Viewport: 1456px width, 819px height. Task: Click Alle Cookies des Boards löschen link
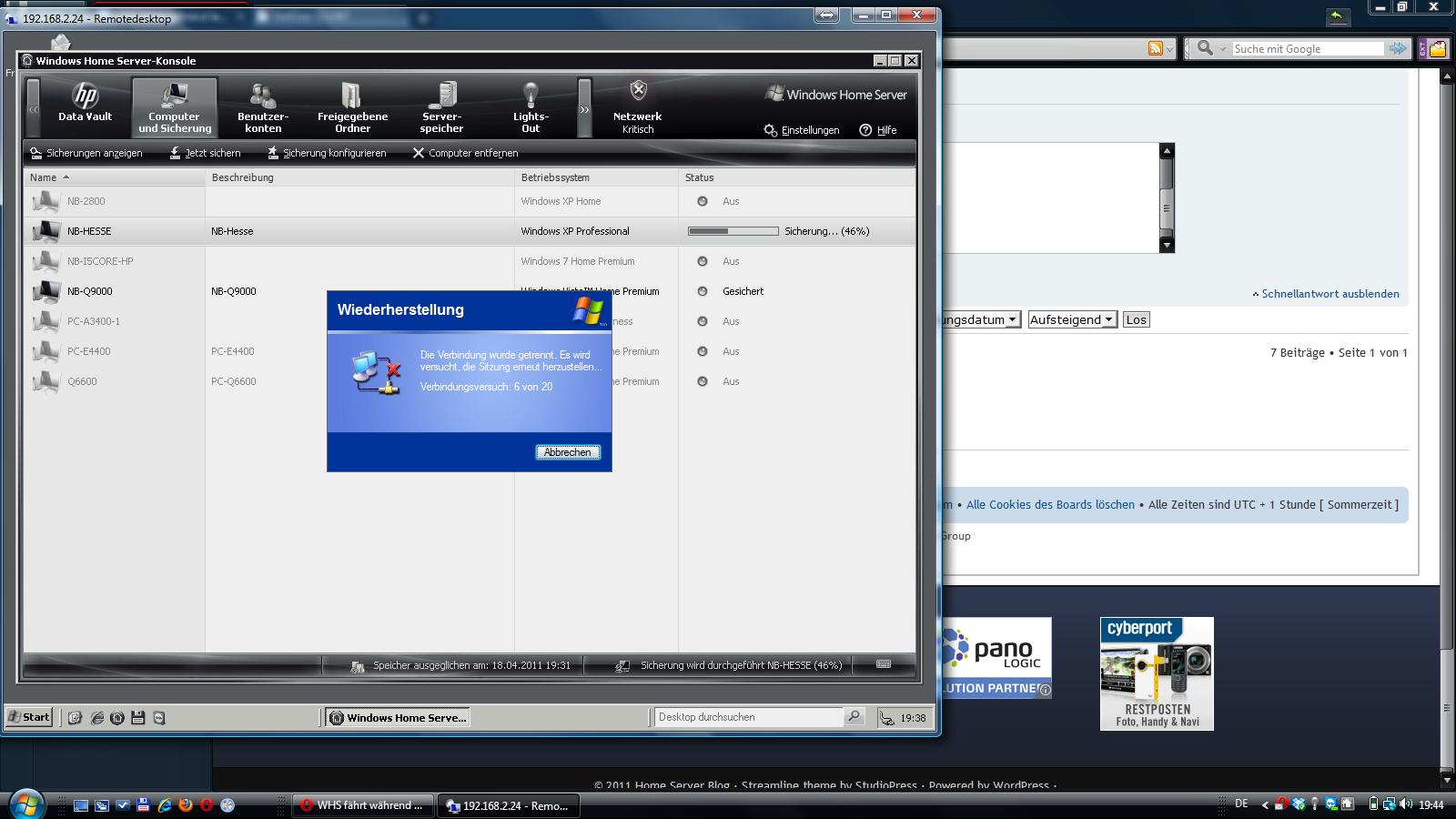pos(1050,505)
